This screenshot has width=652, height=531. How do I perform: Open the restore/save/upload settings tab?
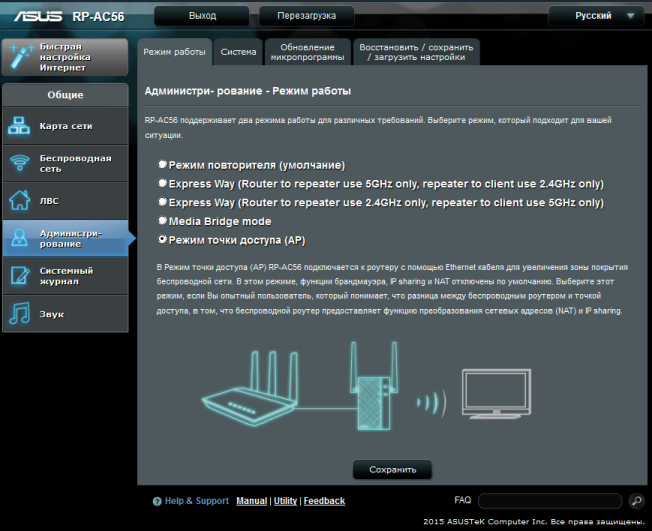[x=416, y=52]
